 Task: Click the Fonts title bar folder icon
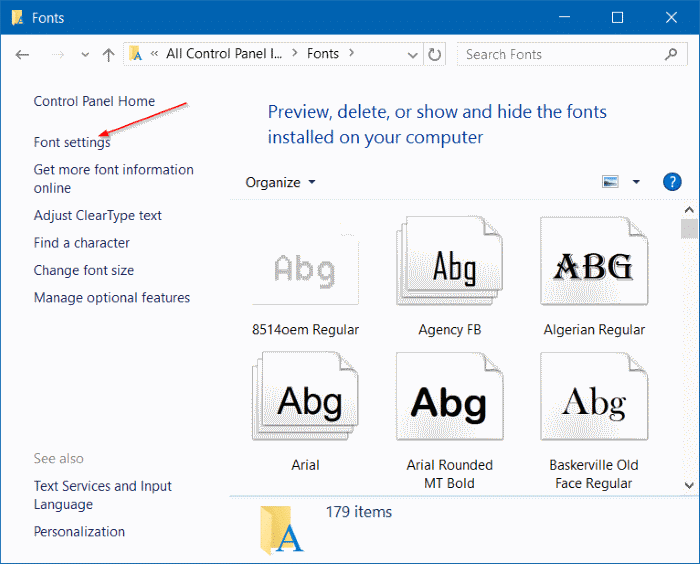17,17
